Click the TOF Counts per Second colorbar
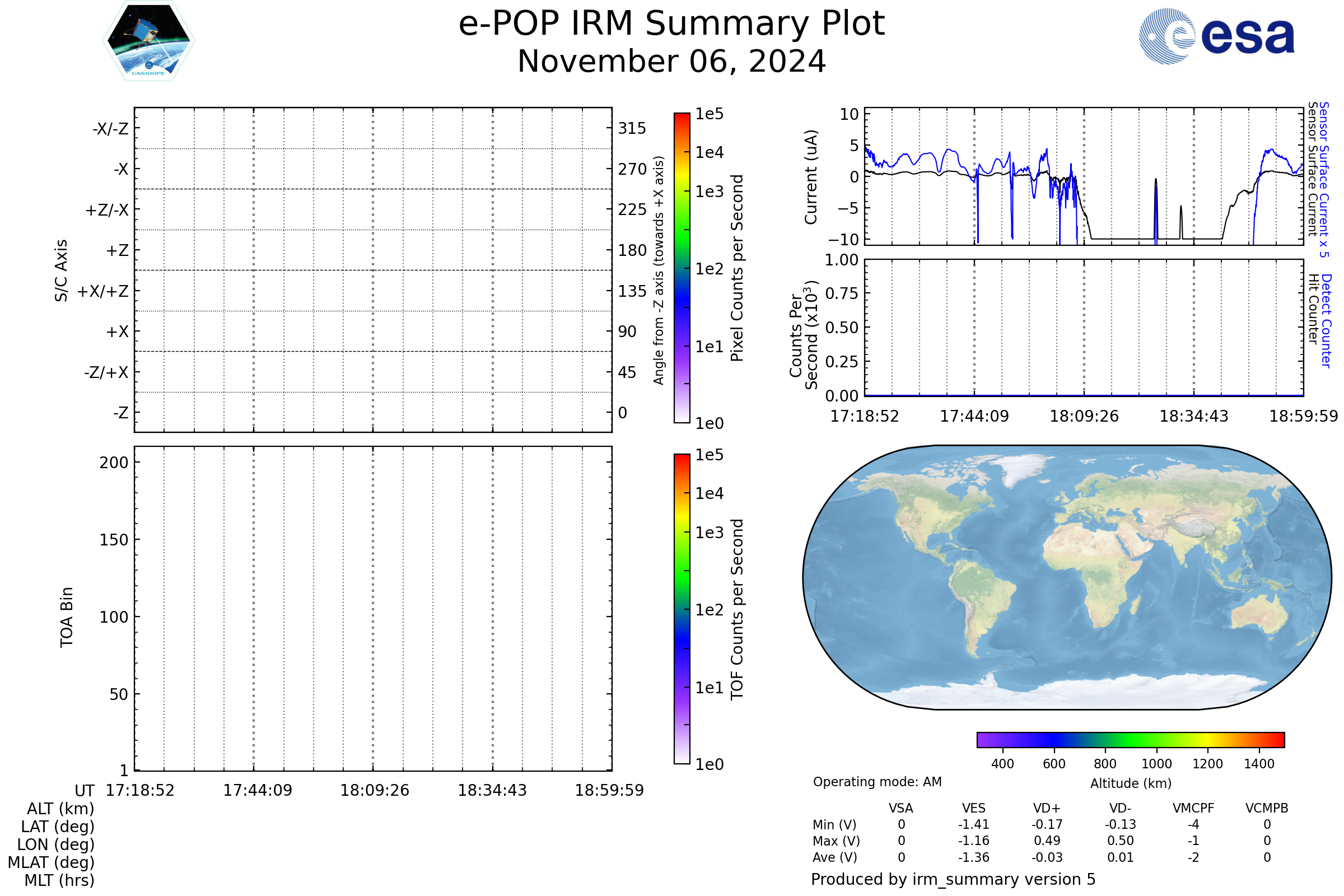Image resolution: width=1344 pixels, height=896 pixels. (x=682, y=609)
